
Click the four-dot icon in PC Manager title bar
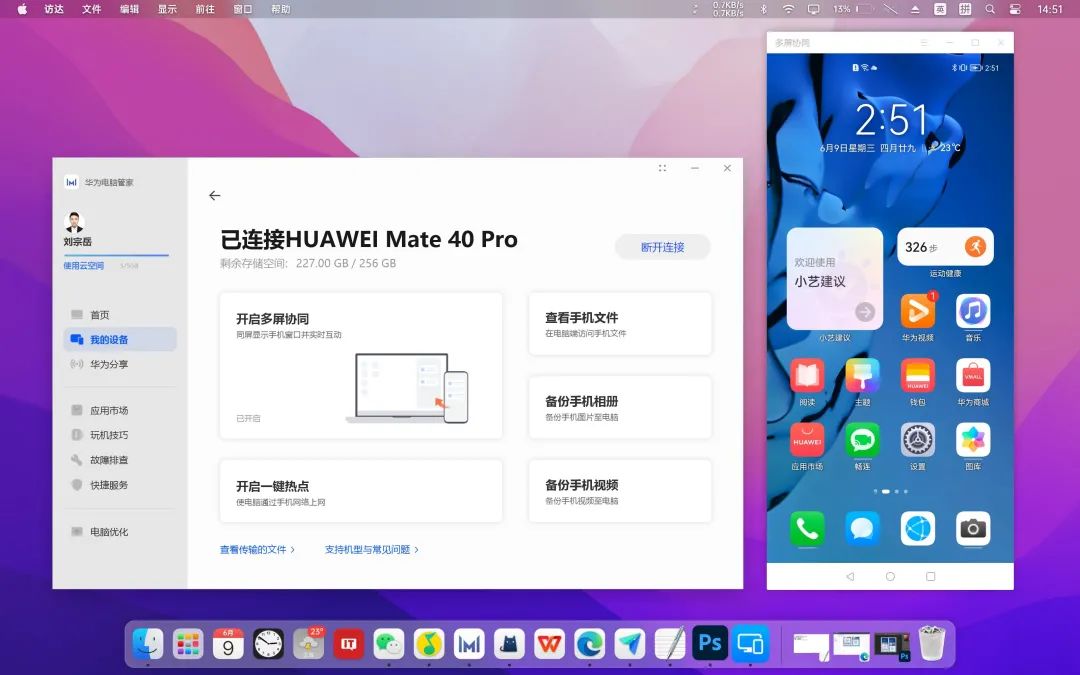tap(662, 168)
